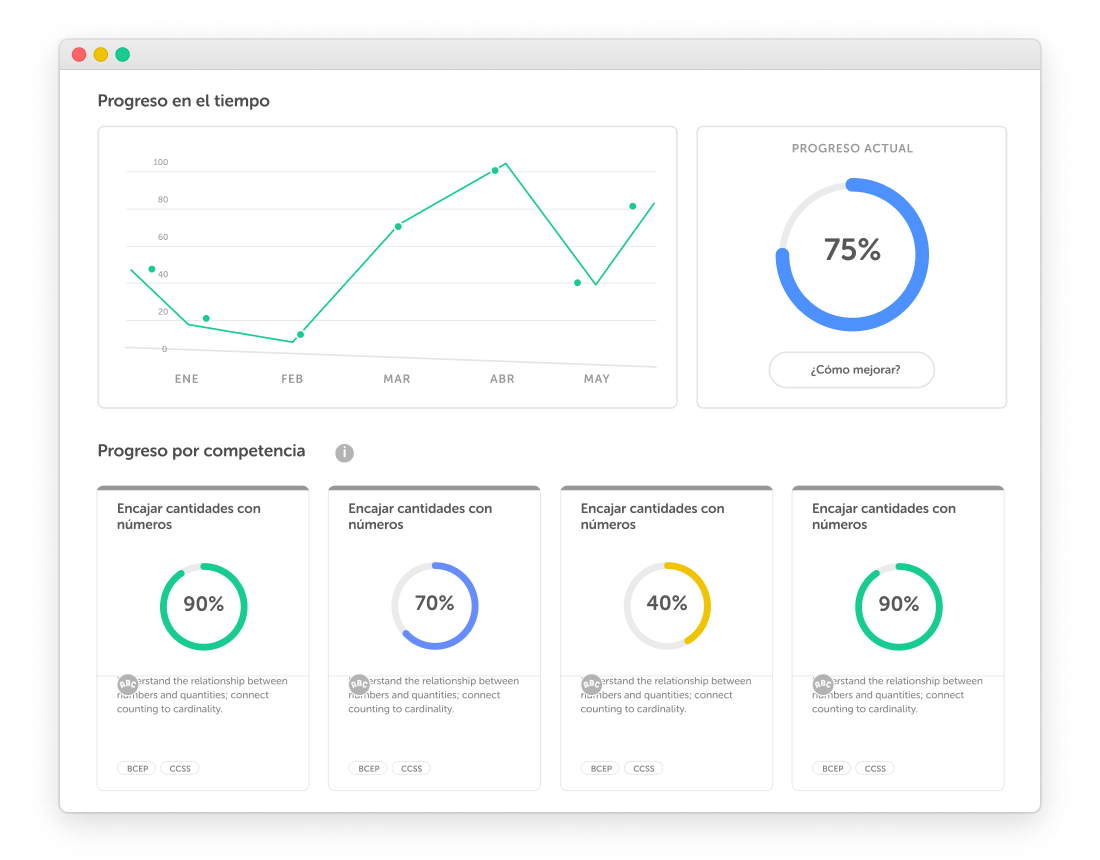
Task: Click the MAR month label on the chart
Action: [397, 379]
